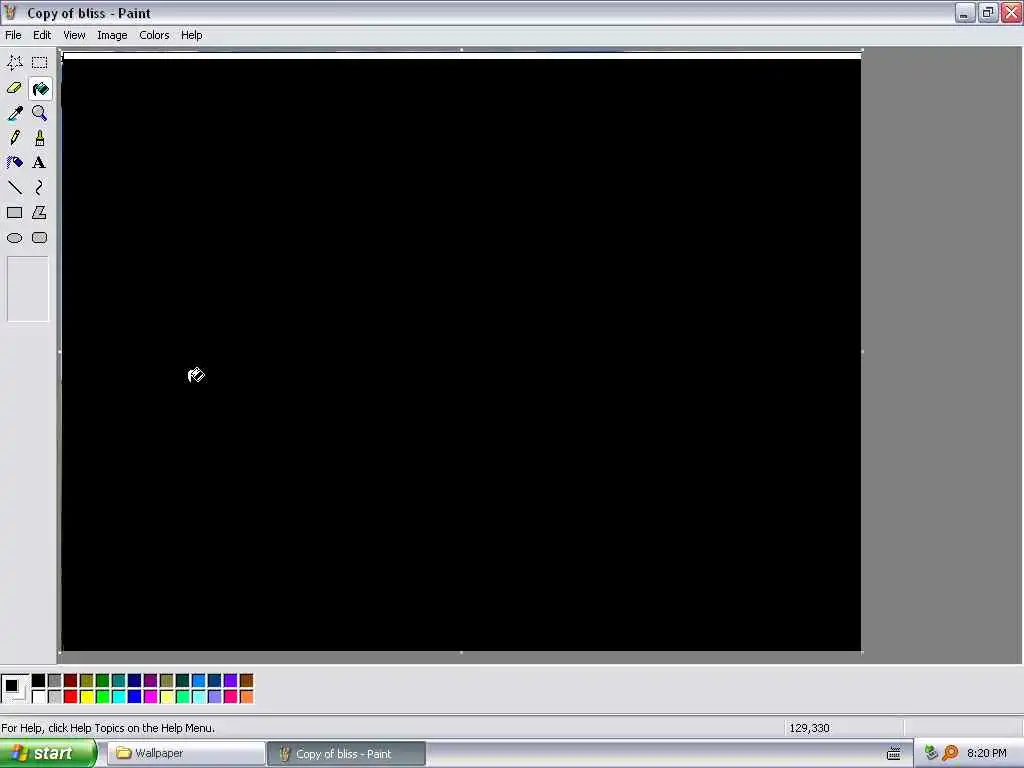Pick the navy blue palette swatch

coord(135,681)
